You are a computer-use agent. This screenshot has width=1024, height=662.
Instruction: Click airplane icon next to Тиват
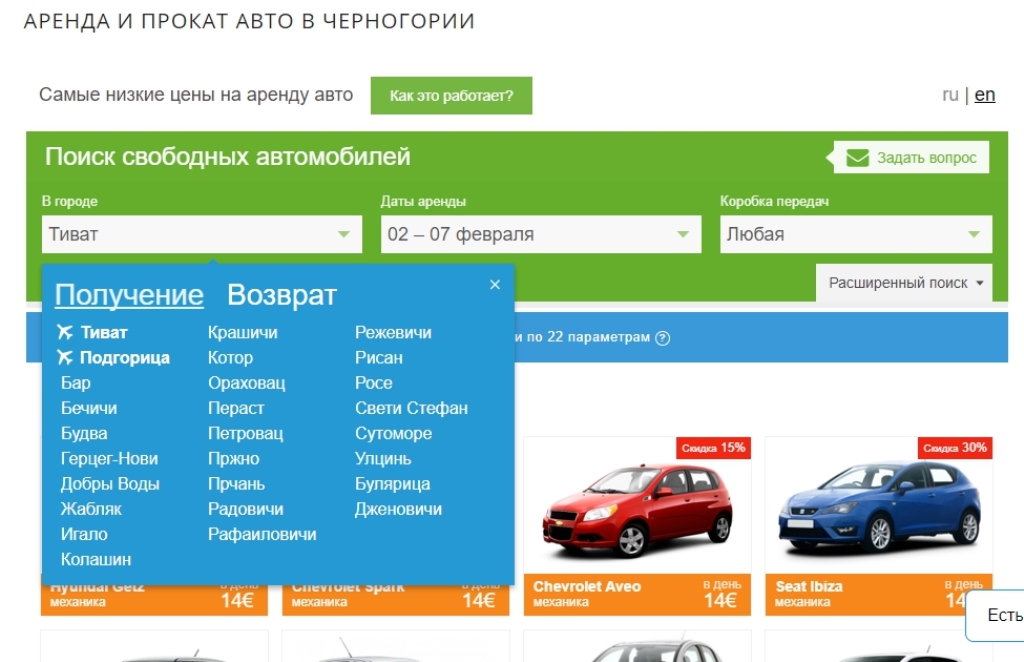(x=65, y=332)
